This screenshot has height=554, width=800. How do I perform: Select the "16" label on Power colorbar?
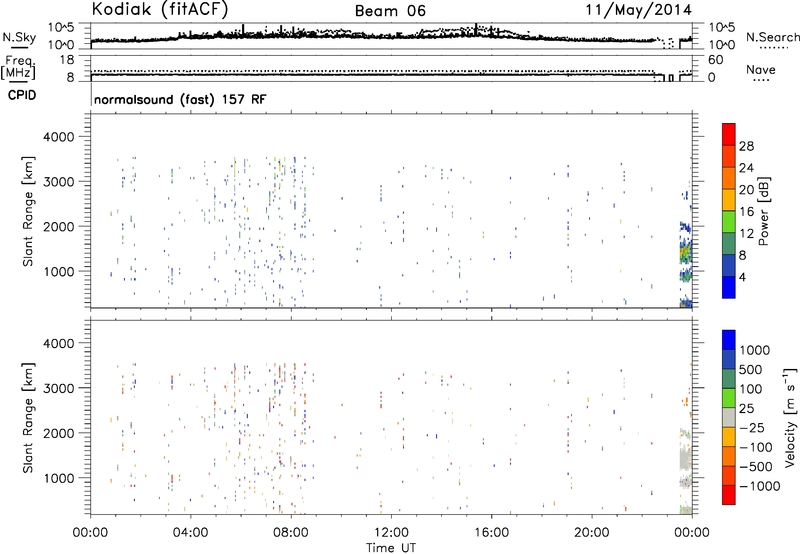coord(746,212)
